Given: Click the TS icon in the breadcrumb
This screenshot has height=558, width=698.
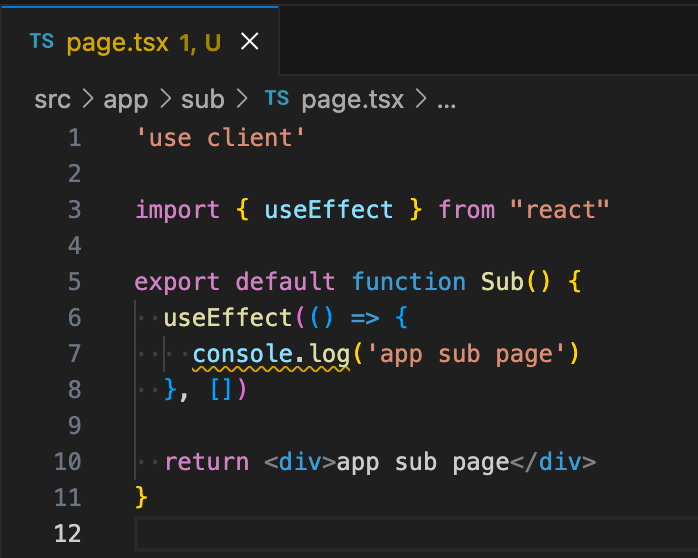Looking at the screenshot, I should 277,98.
